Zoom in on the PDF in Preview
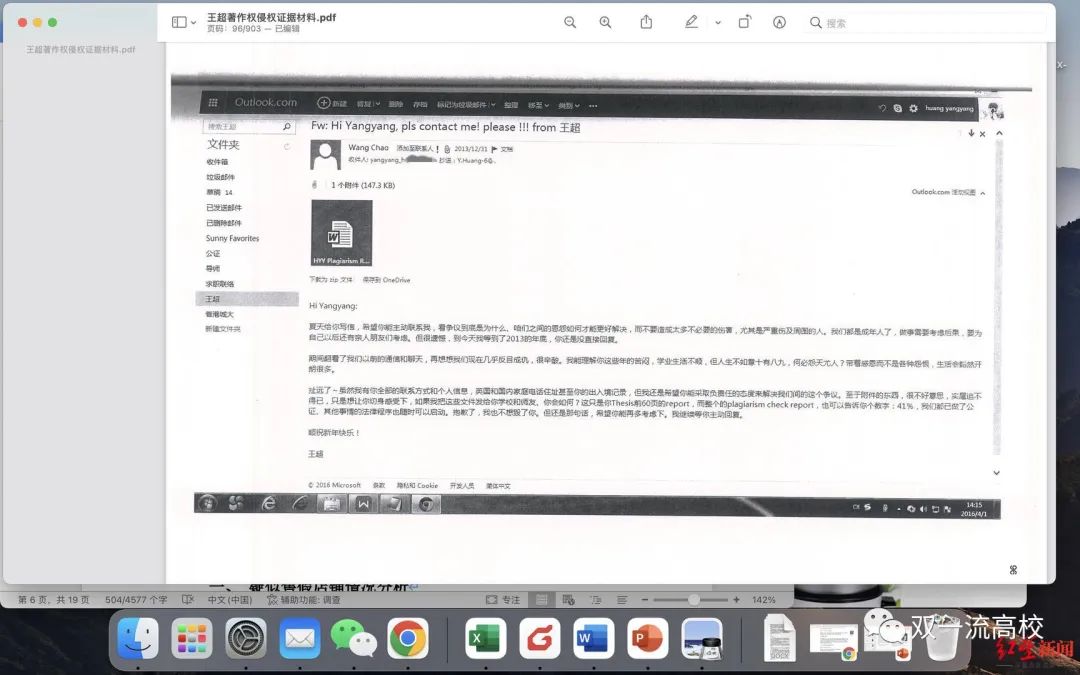 point(605,22)
